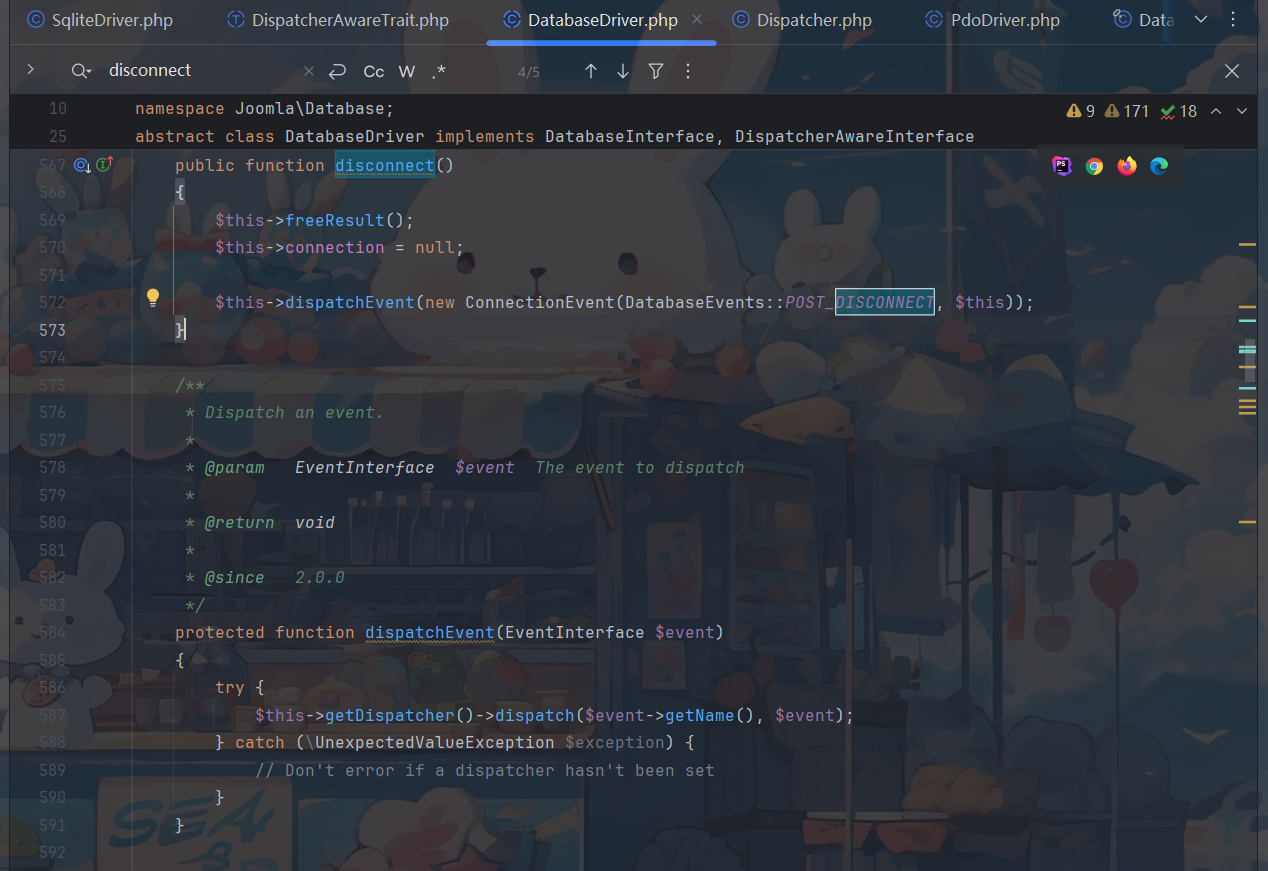Toggle whole Words (W) search option
This screenshot has width=1268, height=871.
coord(407,71)
